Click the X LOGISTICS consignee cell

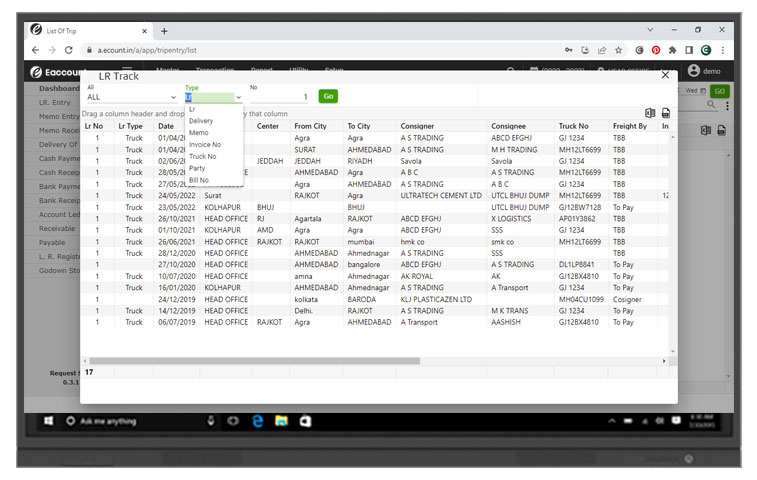coord(511,219)
